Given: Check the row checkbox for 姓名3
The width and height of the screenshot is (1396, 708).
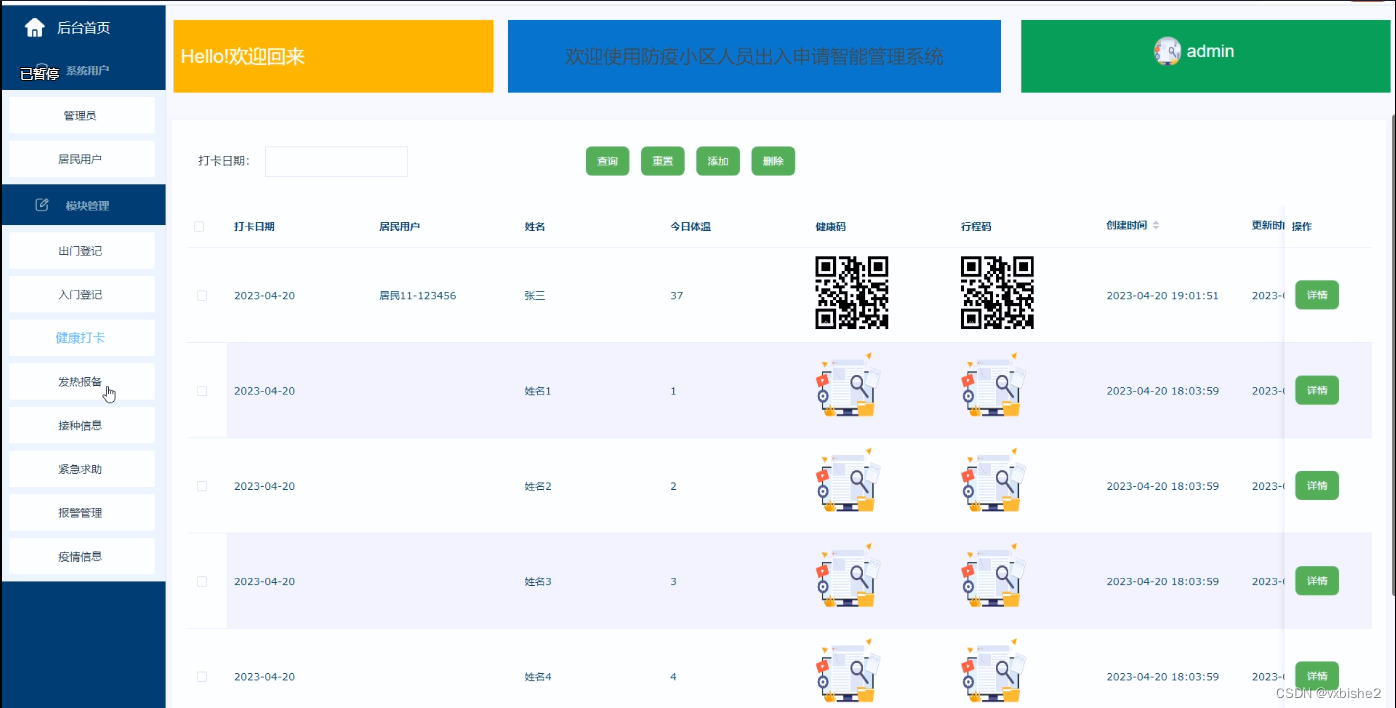Looking at the screenshot, I should tap(202, 582).
